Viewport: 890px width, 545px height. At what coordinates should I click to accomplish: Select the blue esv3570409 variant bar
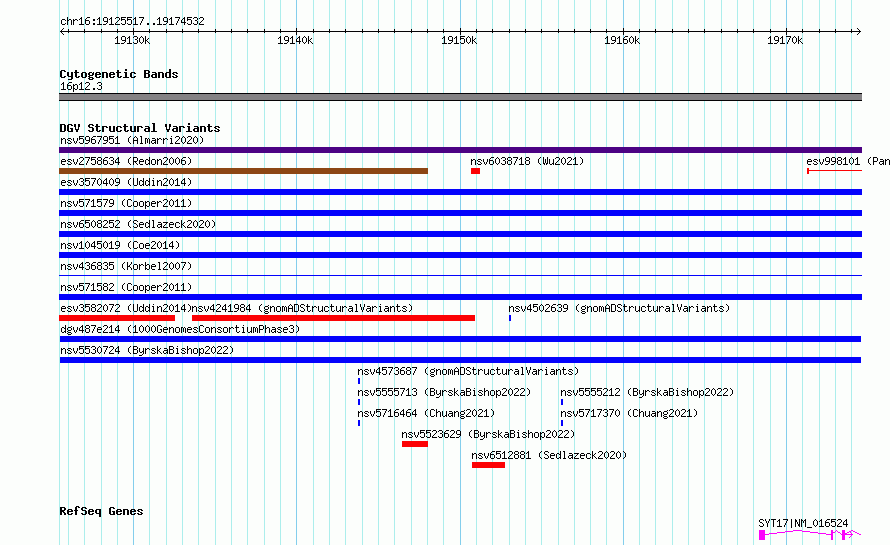[x=460, y=192]
